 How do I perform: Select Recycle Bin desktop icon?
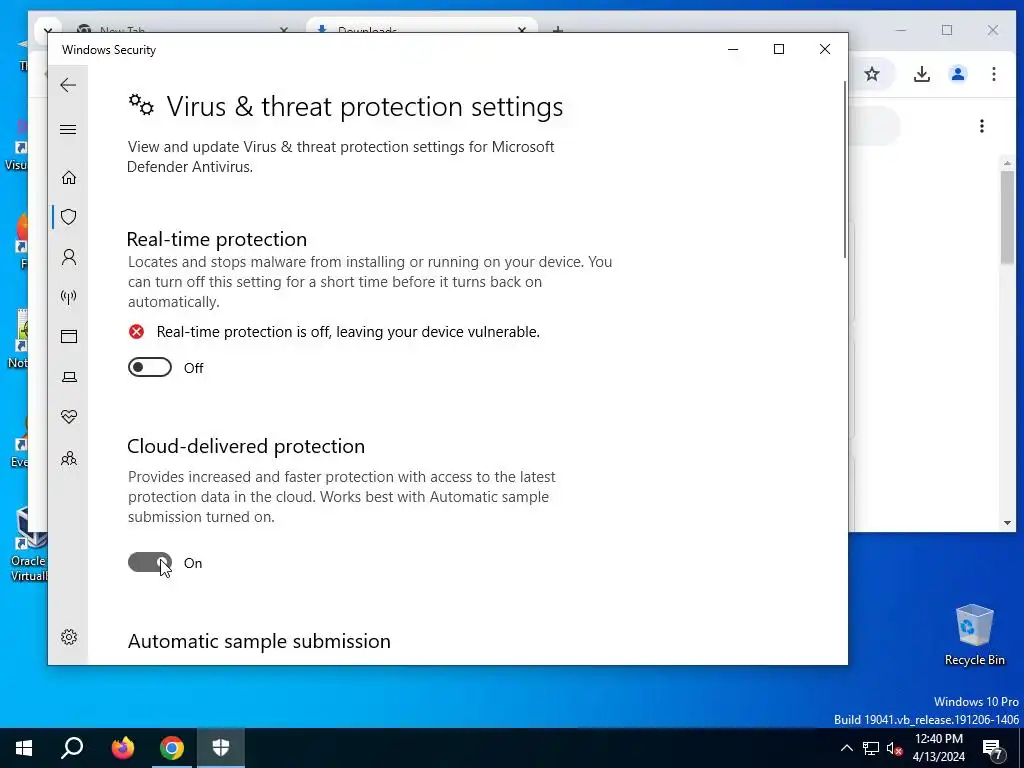tap(974, 635)
